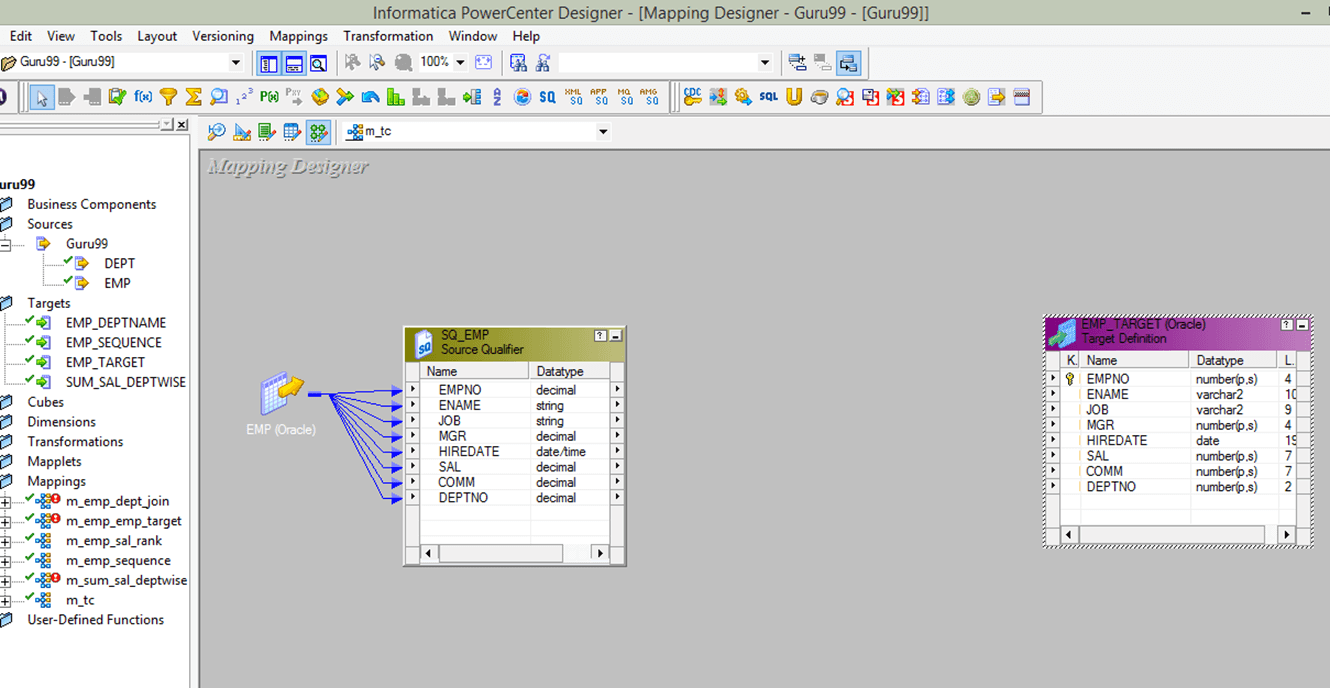The height and width of the screenshot is (688, 1330).
Task: Click the Aggregator sigma transformation icon
Action: tap(194, 97)
